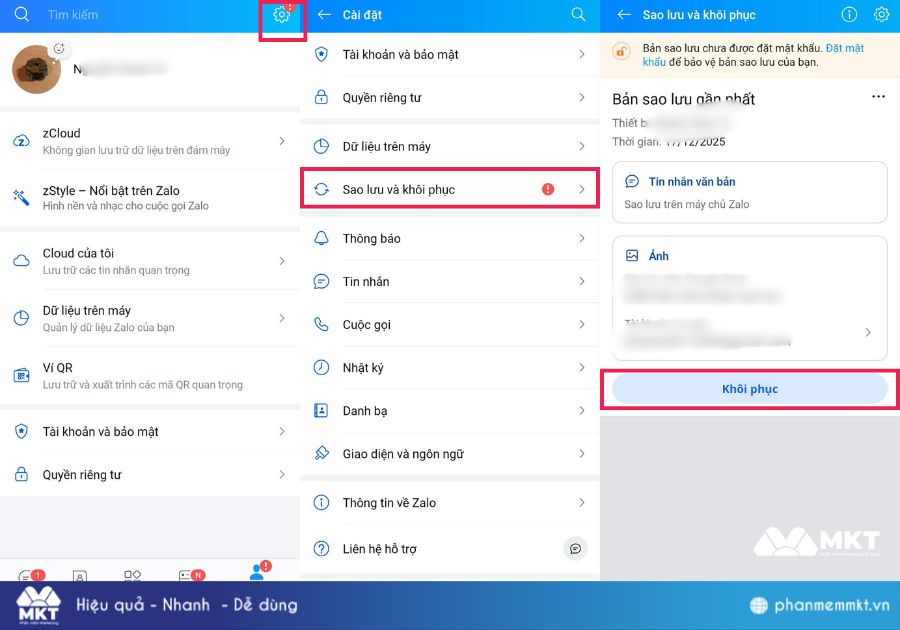Expand the Sao lưu và khôi phục row
900x630 pixels.
[x=449, y=187]
